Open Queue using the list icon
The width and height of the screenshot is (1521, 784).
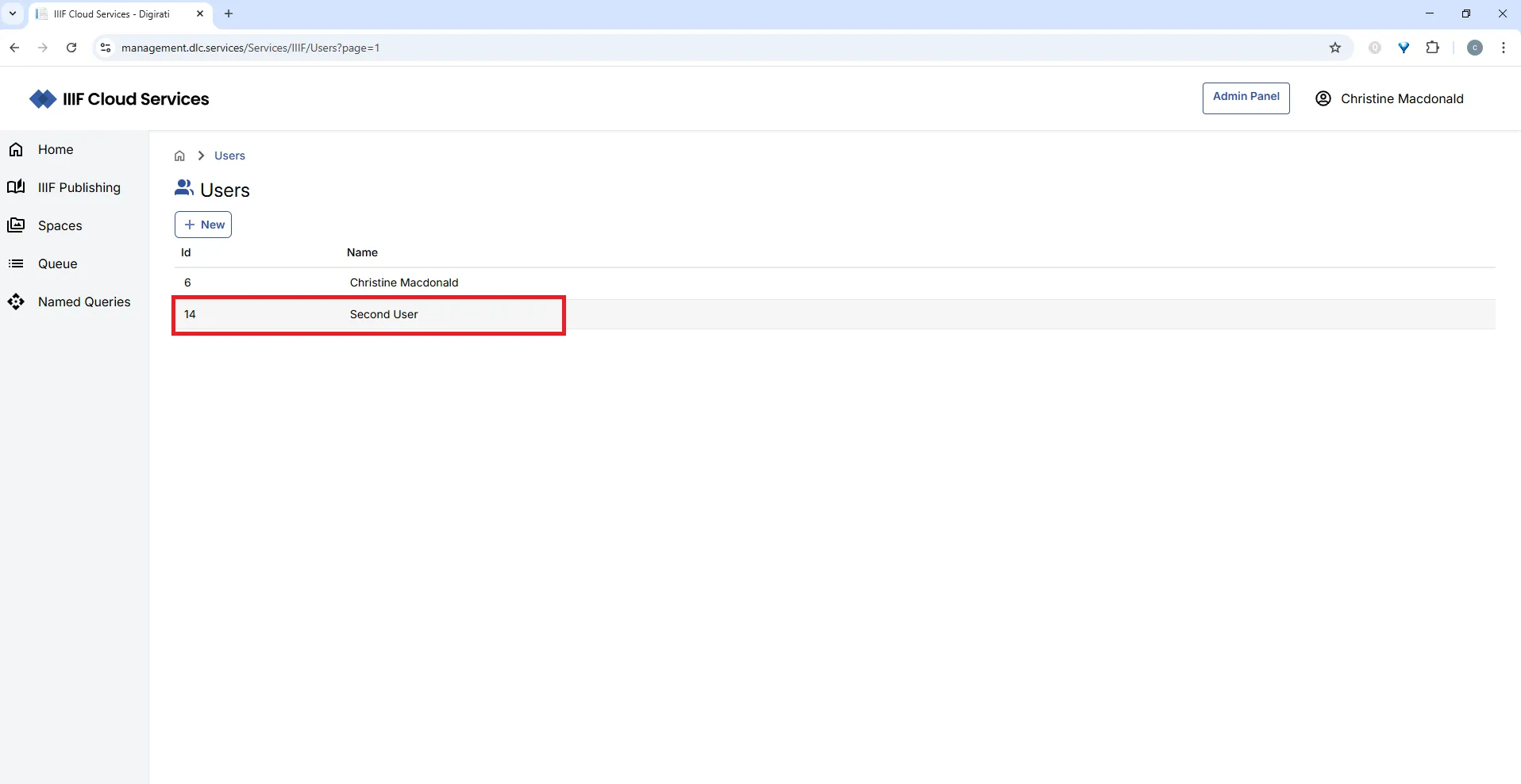pos(16,263)
